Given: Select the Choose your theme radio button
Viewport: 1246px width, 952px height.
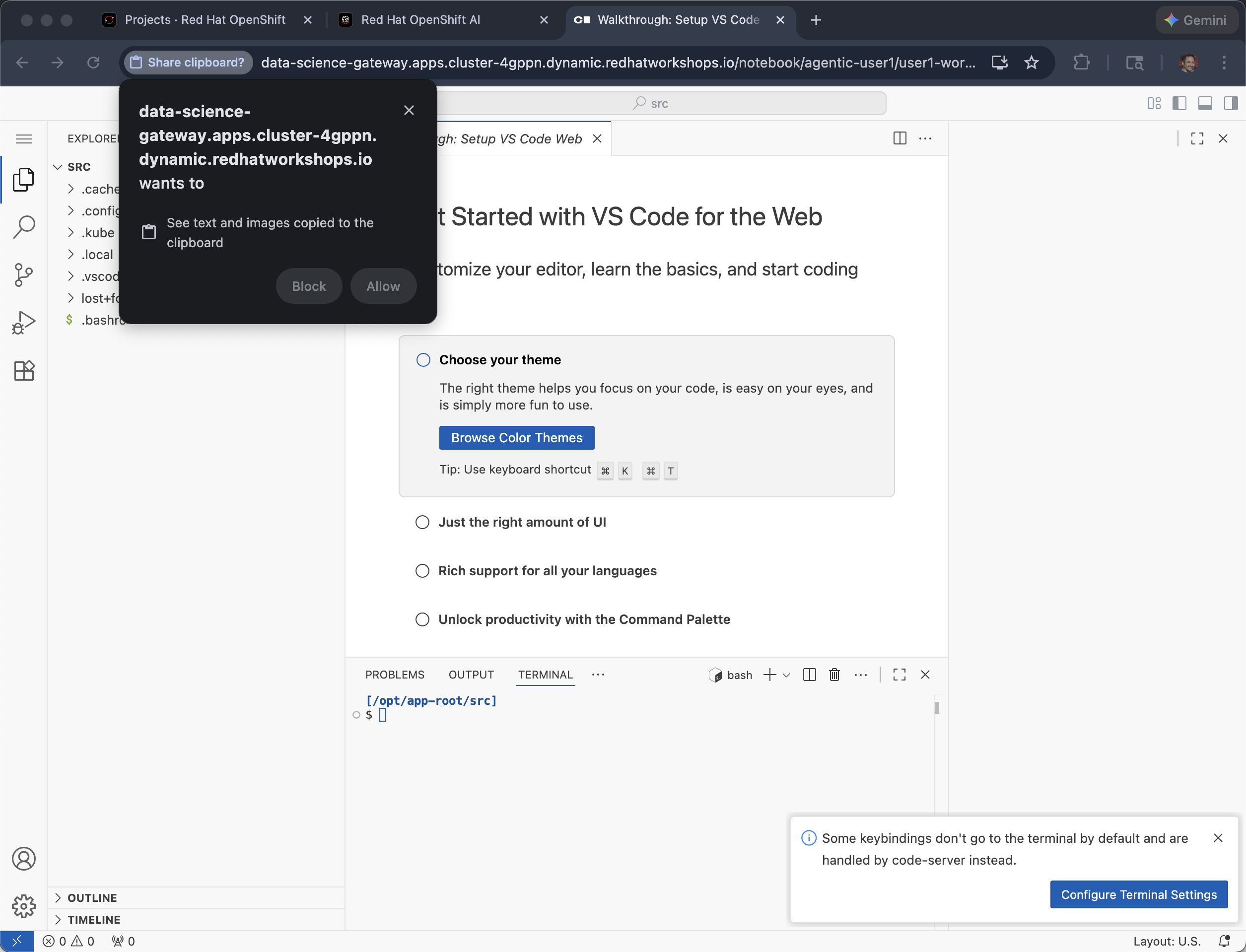Looking at the screenshot, I should click(x=423, y=360).
